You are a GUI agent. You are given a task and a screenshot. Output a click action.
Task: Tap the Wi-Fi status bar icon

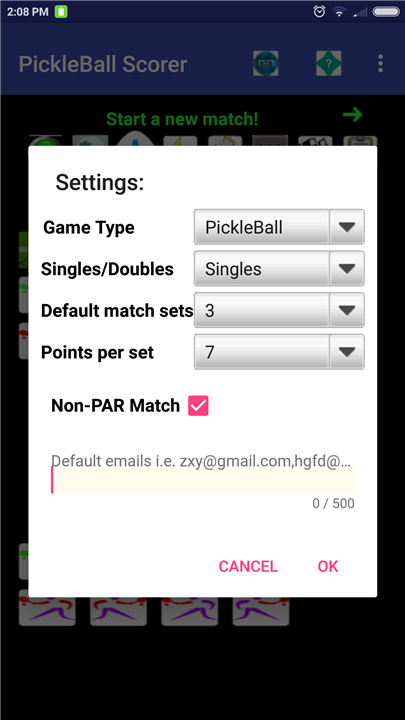[339, 12]
